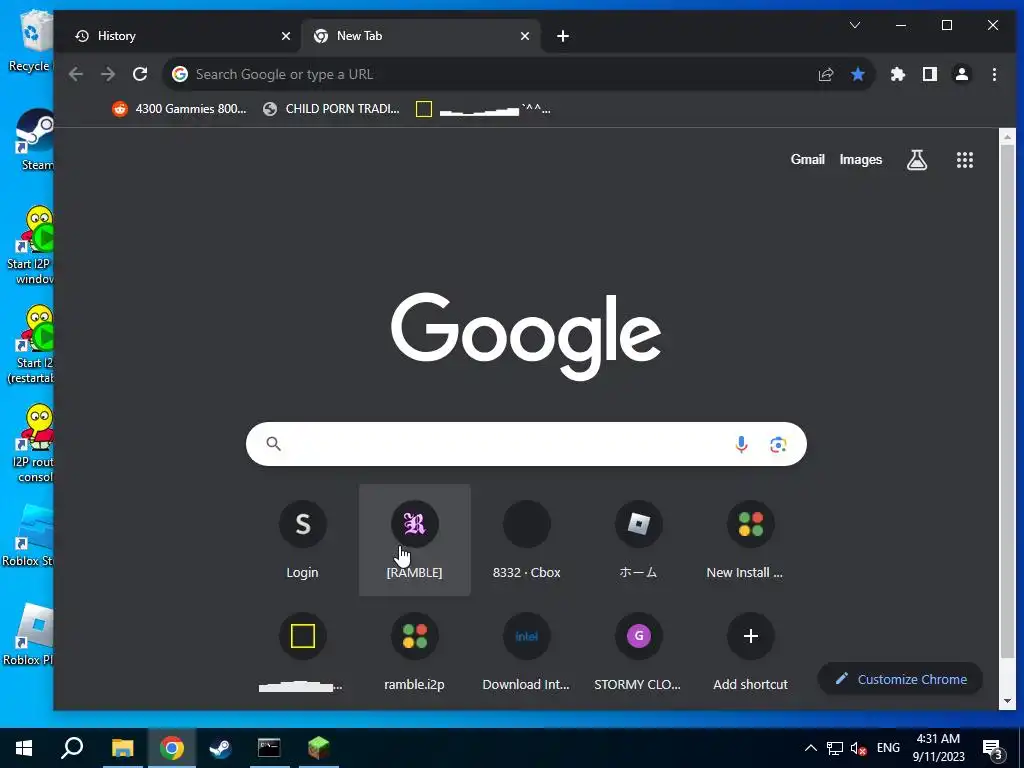Open Chrome three-dot menu
The width and height of the screenshot is (1024, 768).
[x=994, y=74]
